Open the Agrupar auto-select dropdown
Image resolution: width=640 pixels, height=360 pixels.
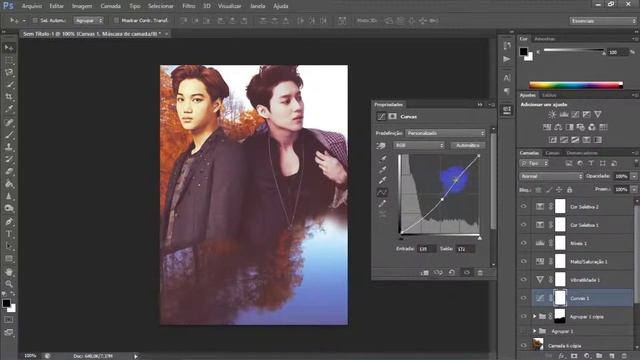tap(89, 20)
